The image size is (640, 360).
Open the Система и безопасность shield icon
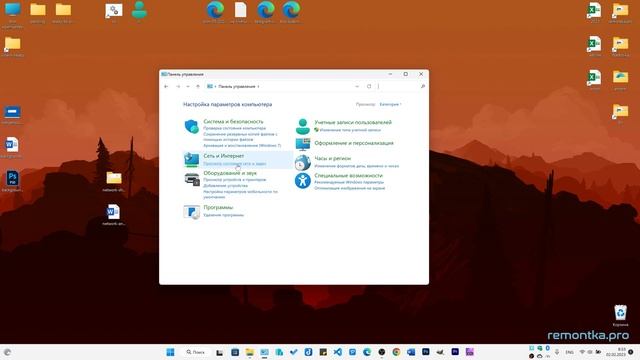point(191,127)
